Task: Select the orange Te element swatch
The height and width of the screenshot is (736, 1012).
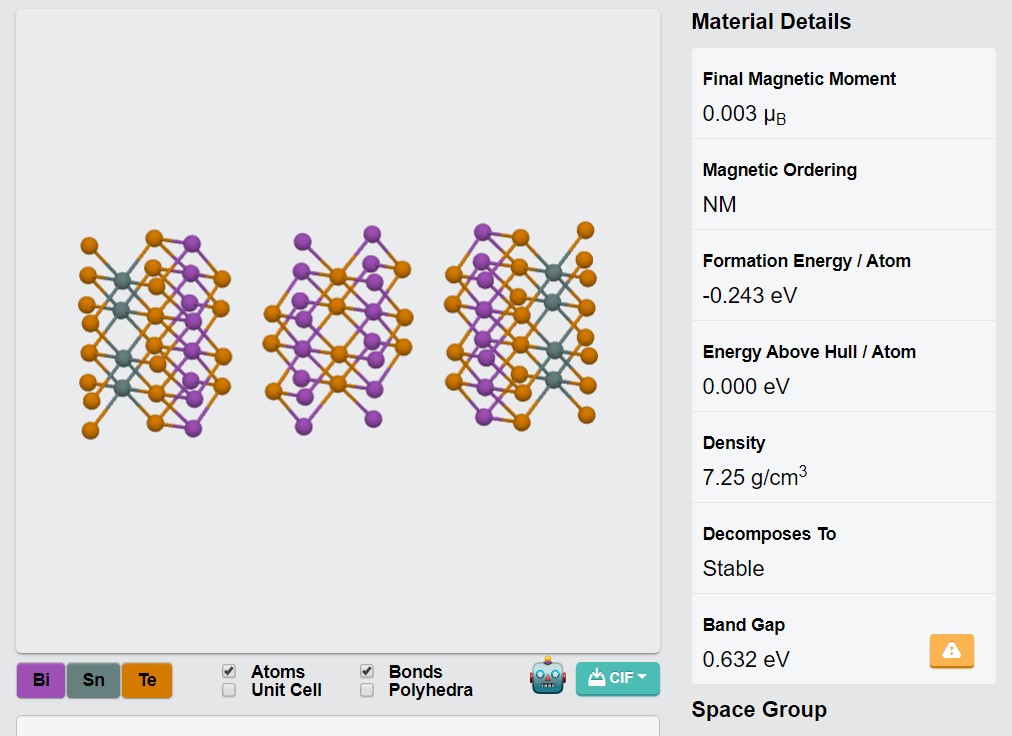Action: (147, 680)
